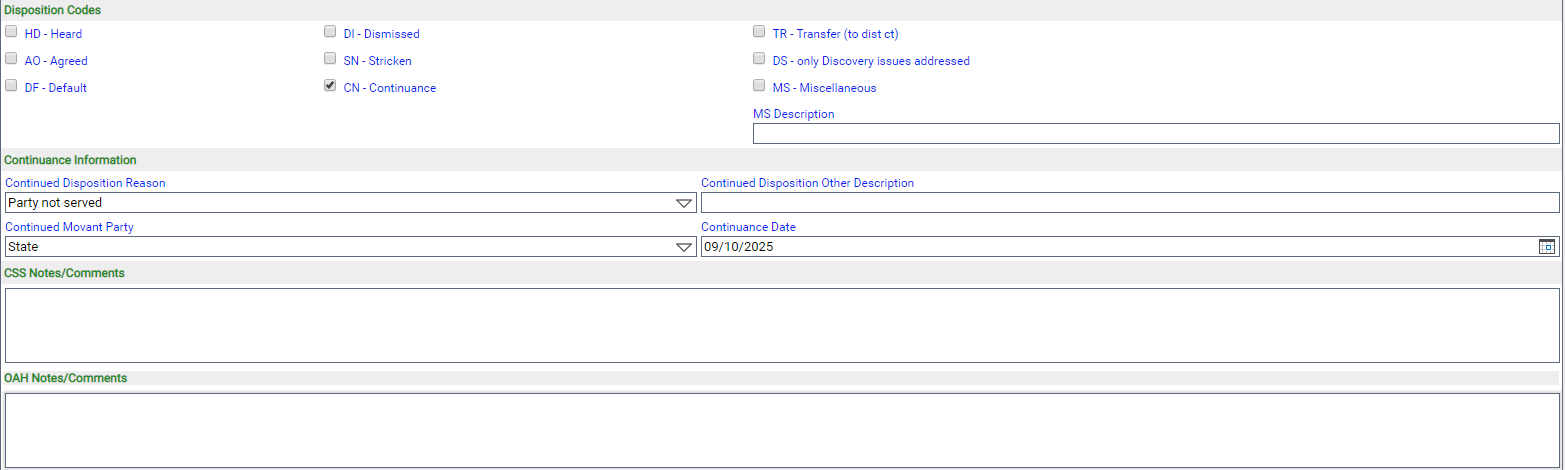Click the 'Continued Disposition Other Description' field label
This screenshot has width=1565, height=470.
coord(807,183)
